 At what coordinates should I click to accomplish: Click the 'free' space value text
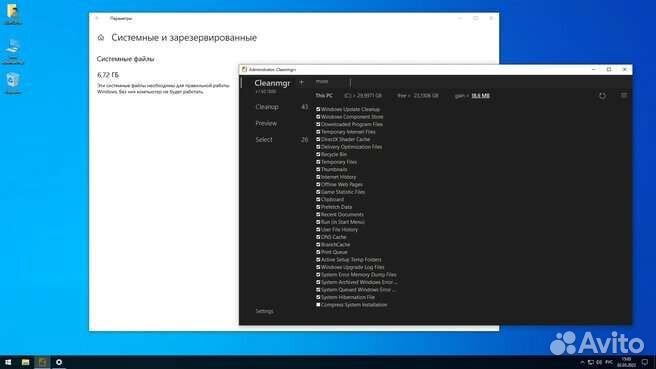point(418,96)
